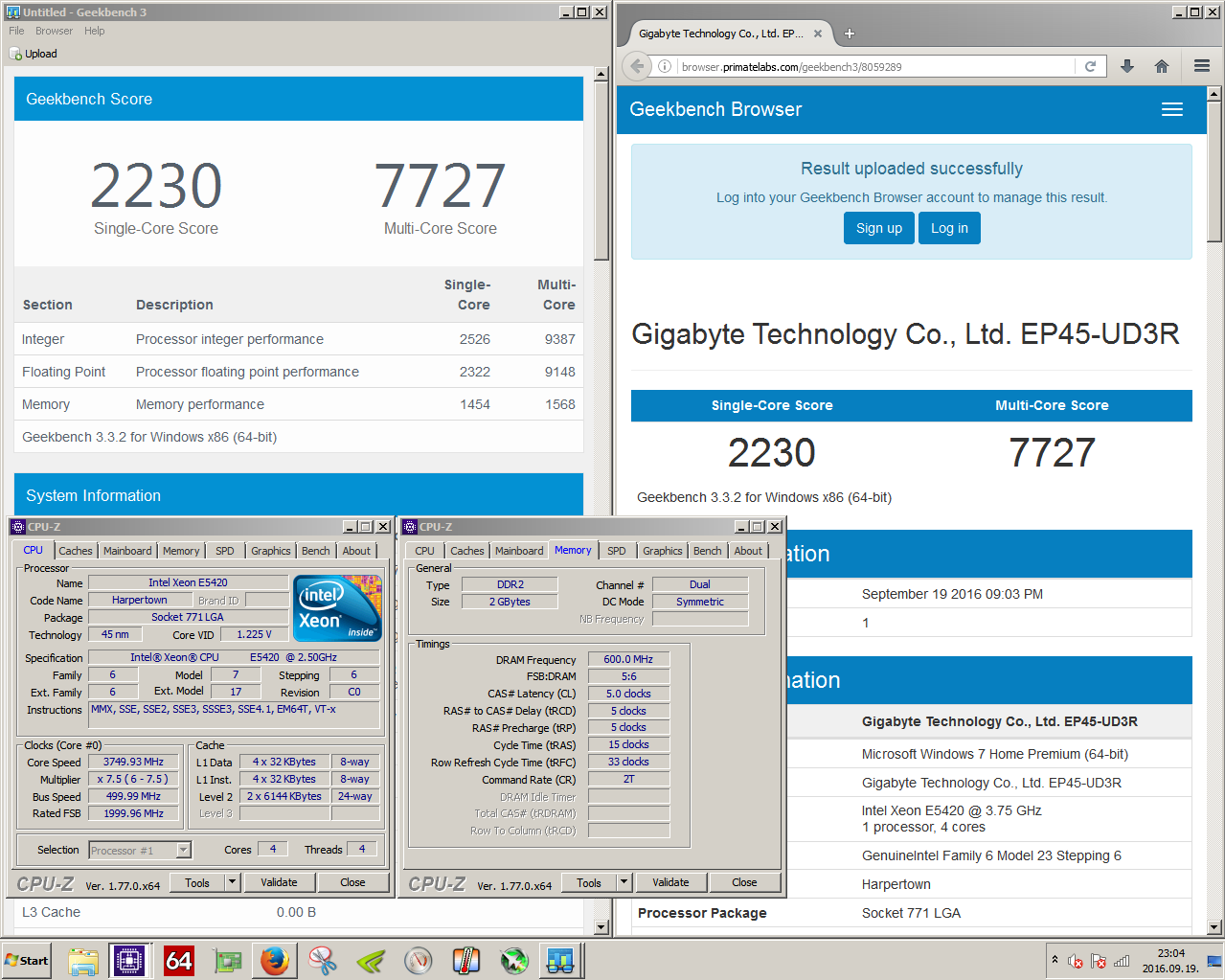Click the Code Name value Harpertown
This screenshot has width=1225, height=980.
coord(139,600)
